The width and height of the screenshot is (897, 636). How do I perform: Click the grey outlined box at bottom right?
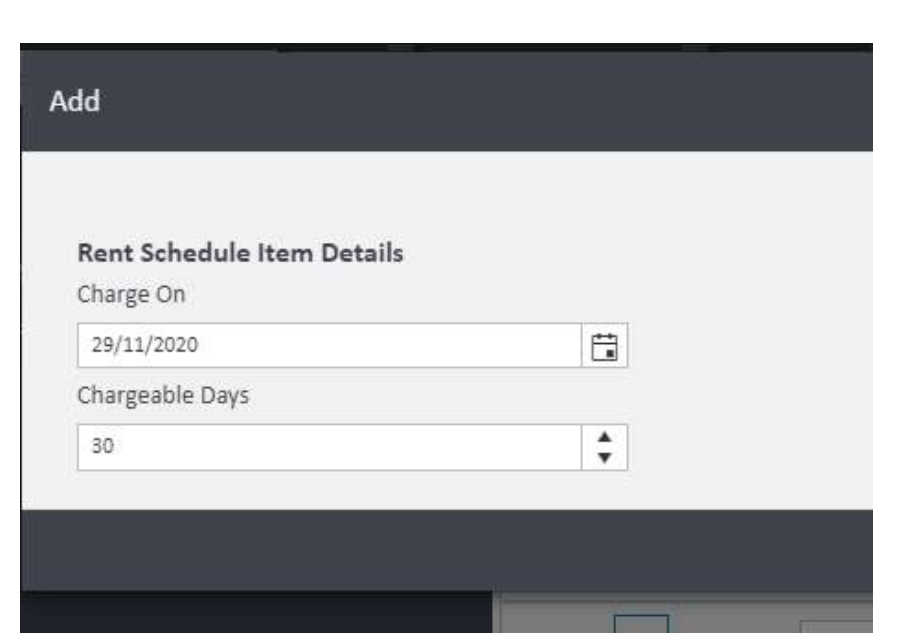(x=834, y=629)
